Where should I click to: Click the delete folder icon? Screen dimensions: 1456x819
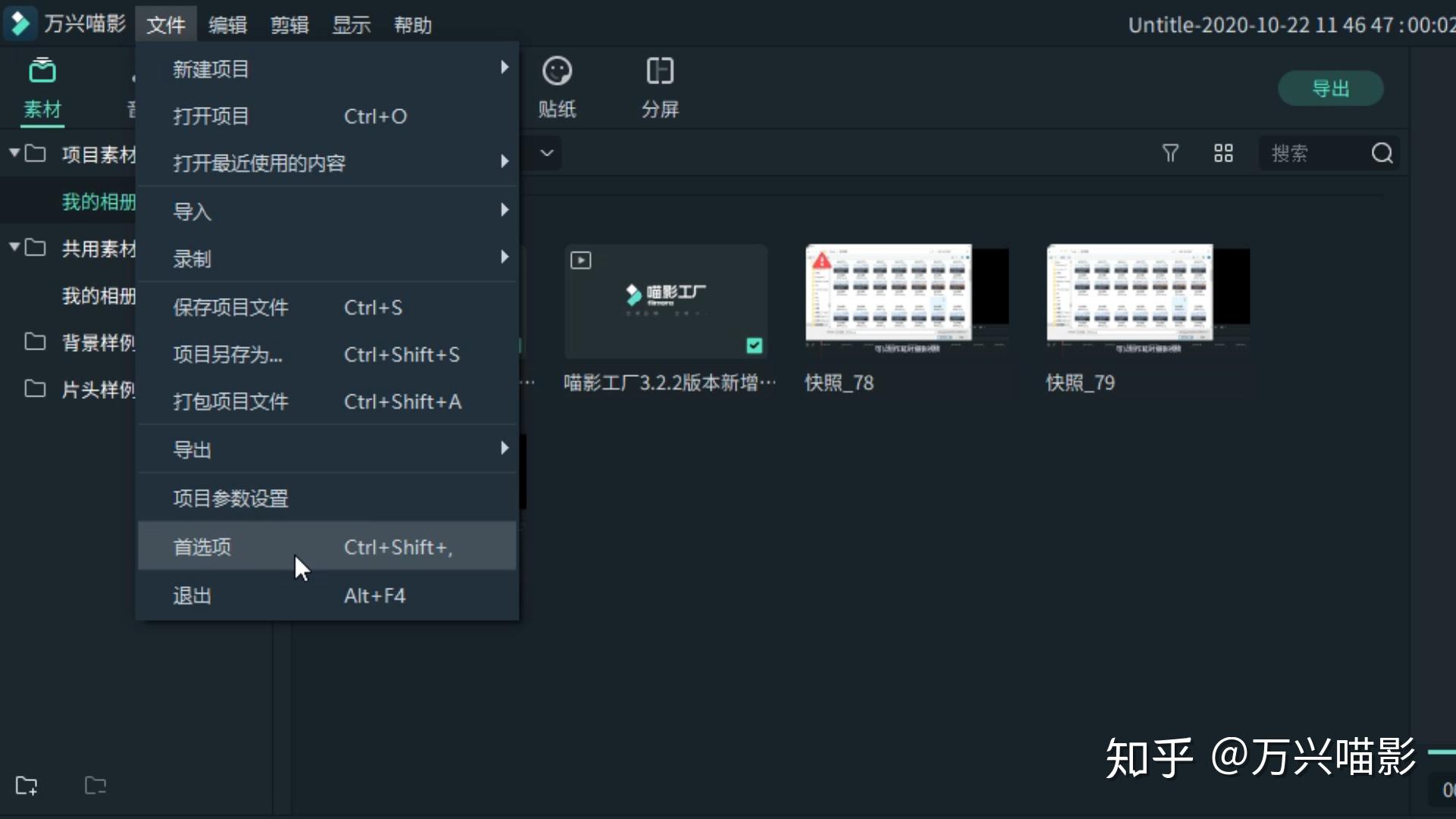tap(95, 786)
